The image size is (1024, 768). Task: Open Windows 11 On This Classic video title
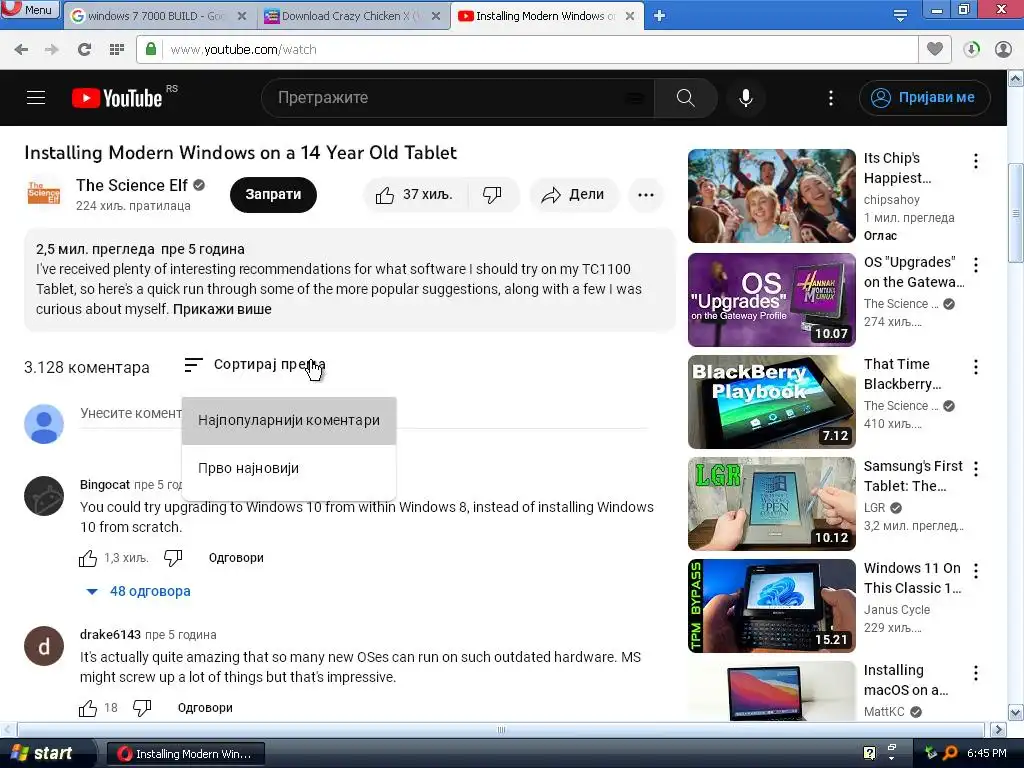(x=912, y=578)
